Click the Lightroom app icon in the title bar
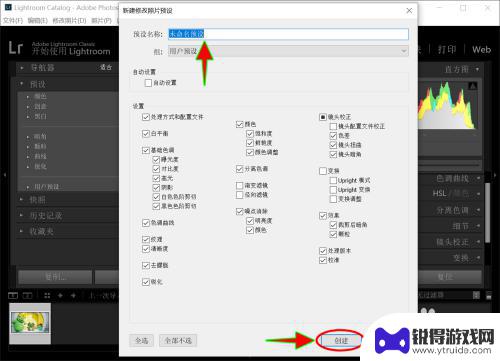Viewport: 500px width, 361px height. click(8, 7)
